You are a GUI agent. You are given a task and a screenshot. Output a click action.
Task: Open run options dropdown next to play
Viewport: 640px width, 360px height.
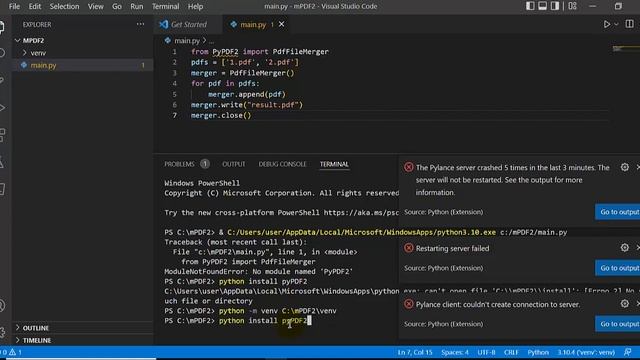616,24
